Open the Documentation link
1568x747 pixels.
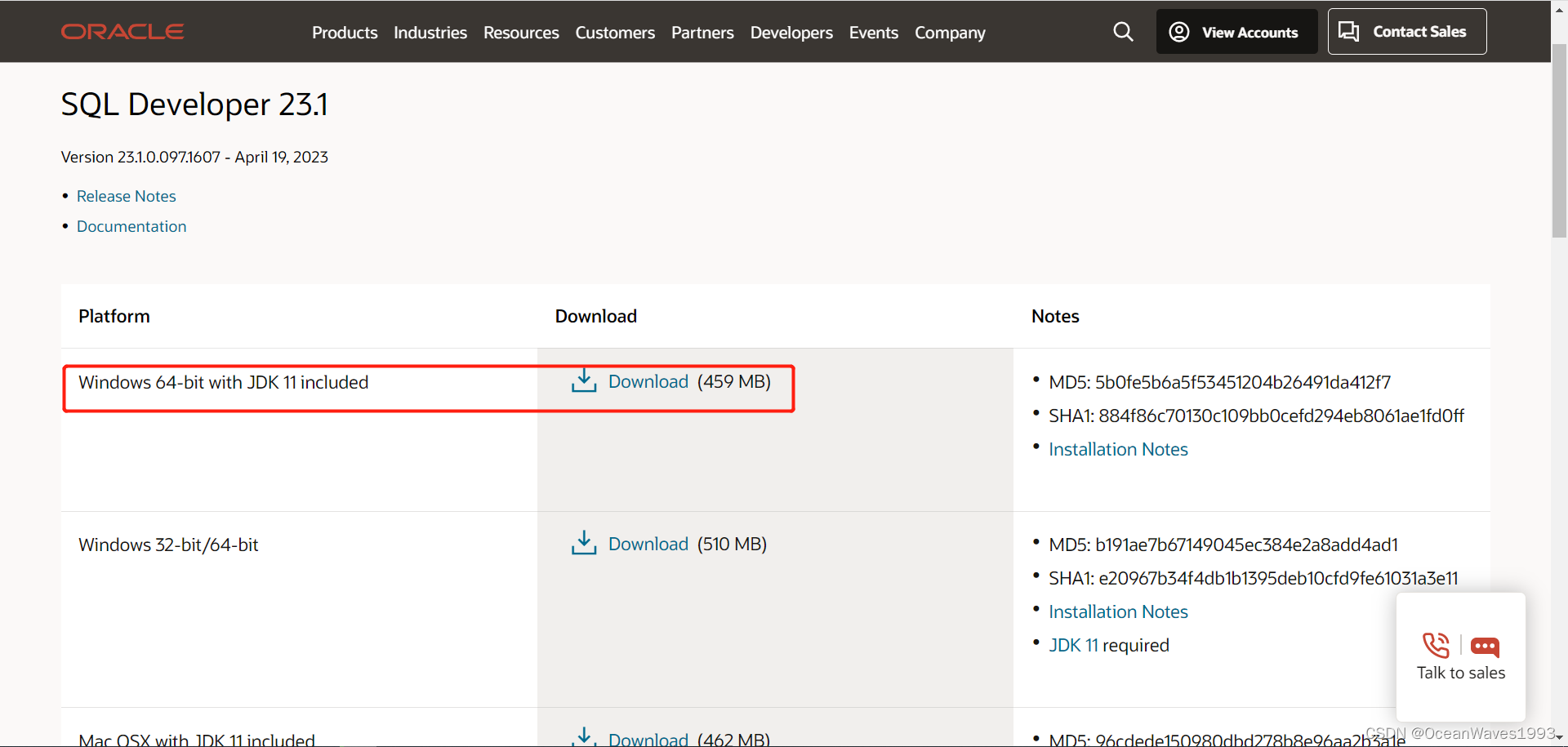tap(131, 226)
